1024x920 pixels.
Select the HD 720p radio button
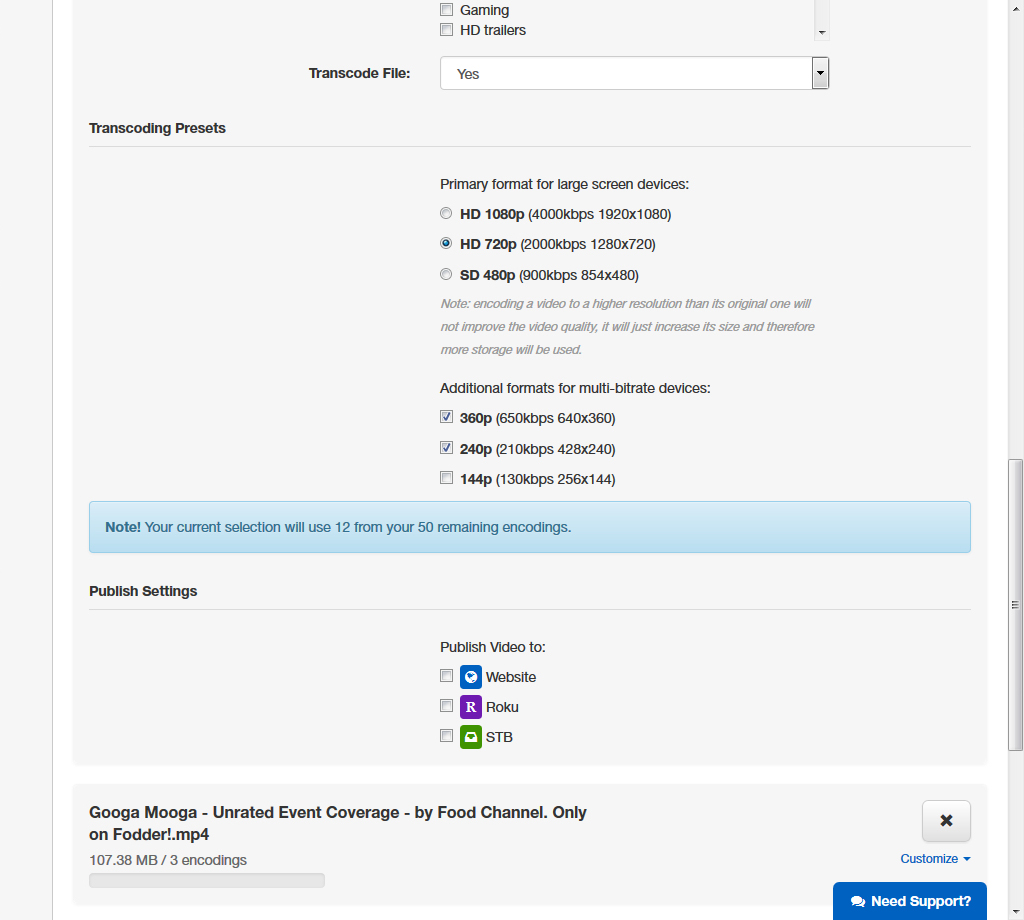click(x=446, y=243)
